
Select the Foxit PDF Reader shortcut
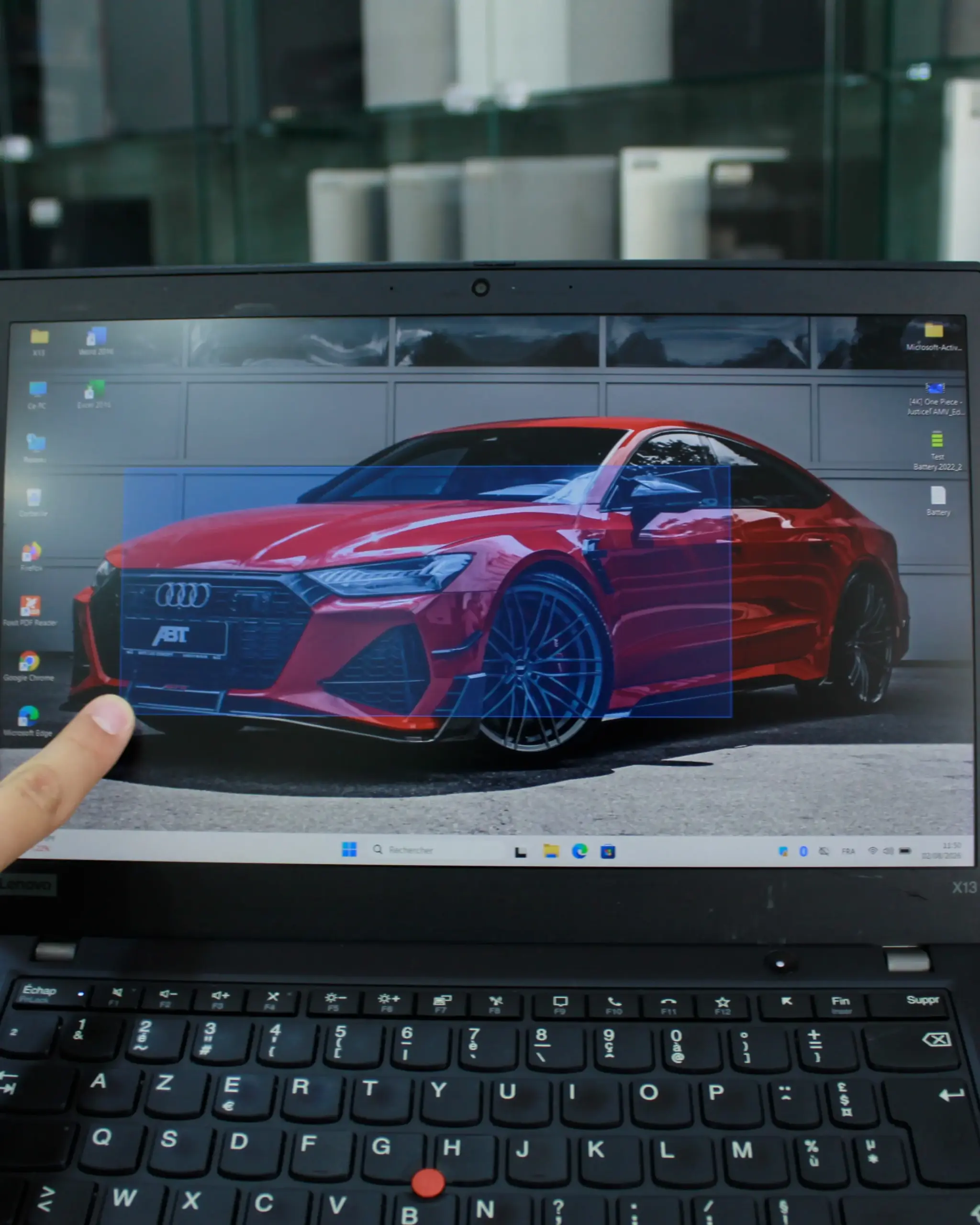pos(30,611)
